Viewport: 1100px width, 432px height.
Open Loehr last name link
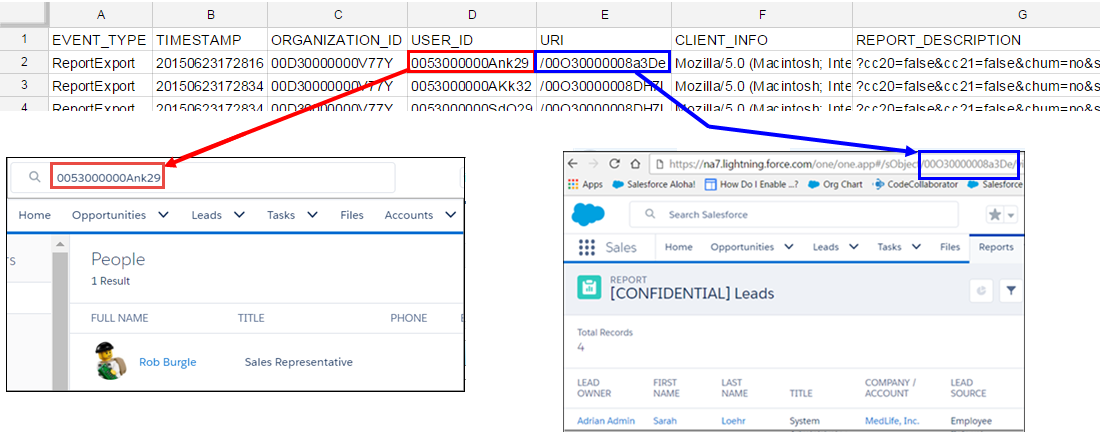coord(732,421)
